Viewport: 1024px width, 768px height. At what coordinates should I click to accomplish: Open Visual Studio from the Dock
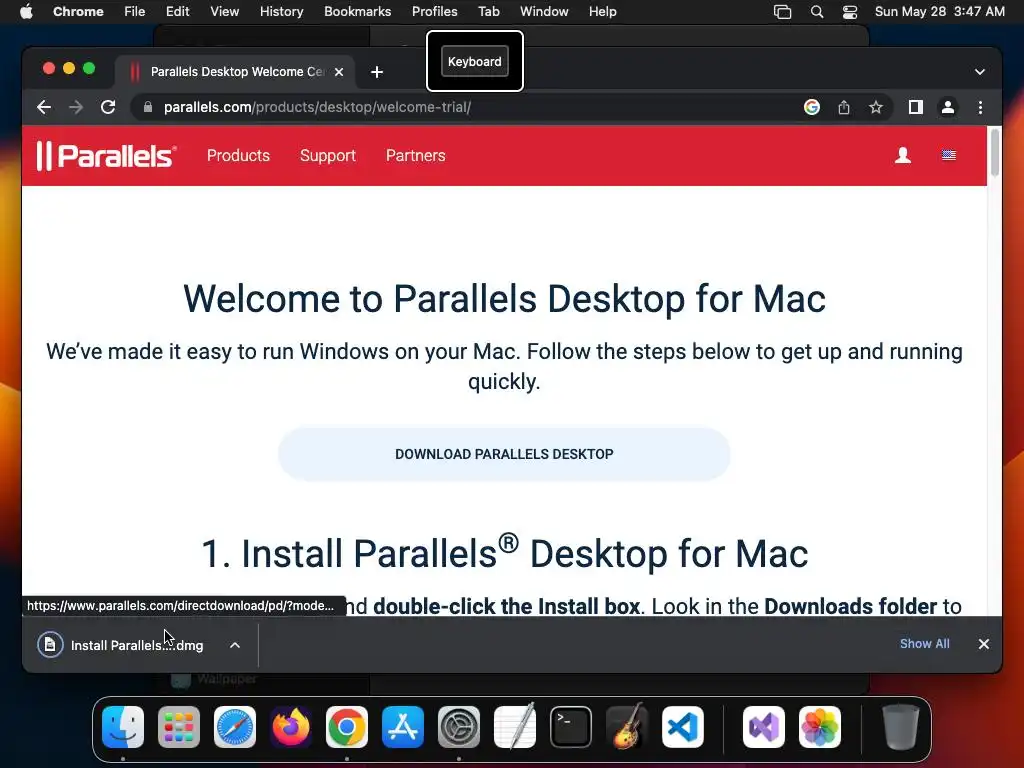[x=763, y=727]
